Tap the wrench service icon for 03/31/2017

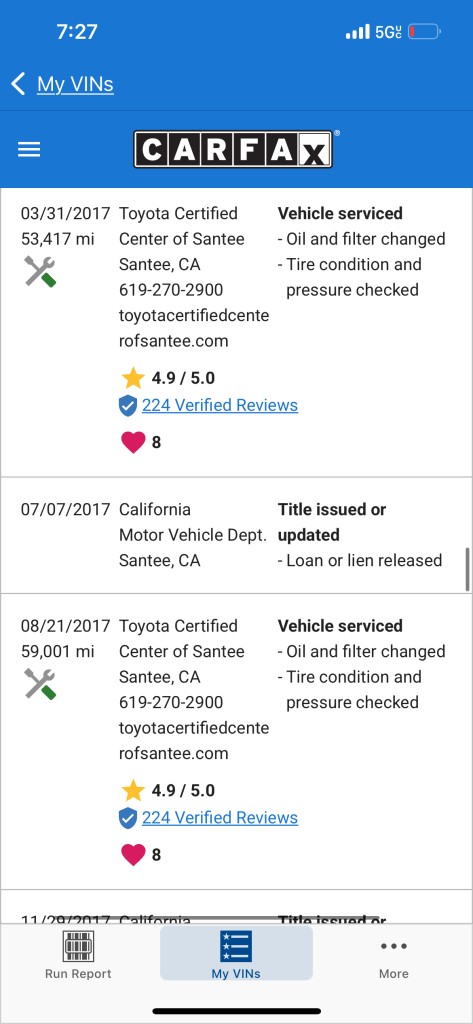coord(40,271)
